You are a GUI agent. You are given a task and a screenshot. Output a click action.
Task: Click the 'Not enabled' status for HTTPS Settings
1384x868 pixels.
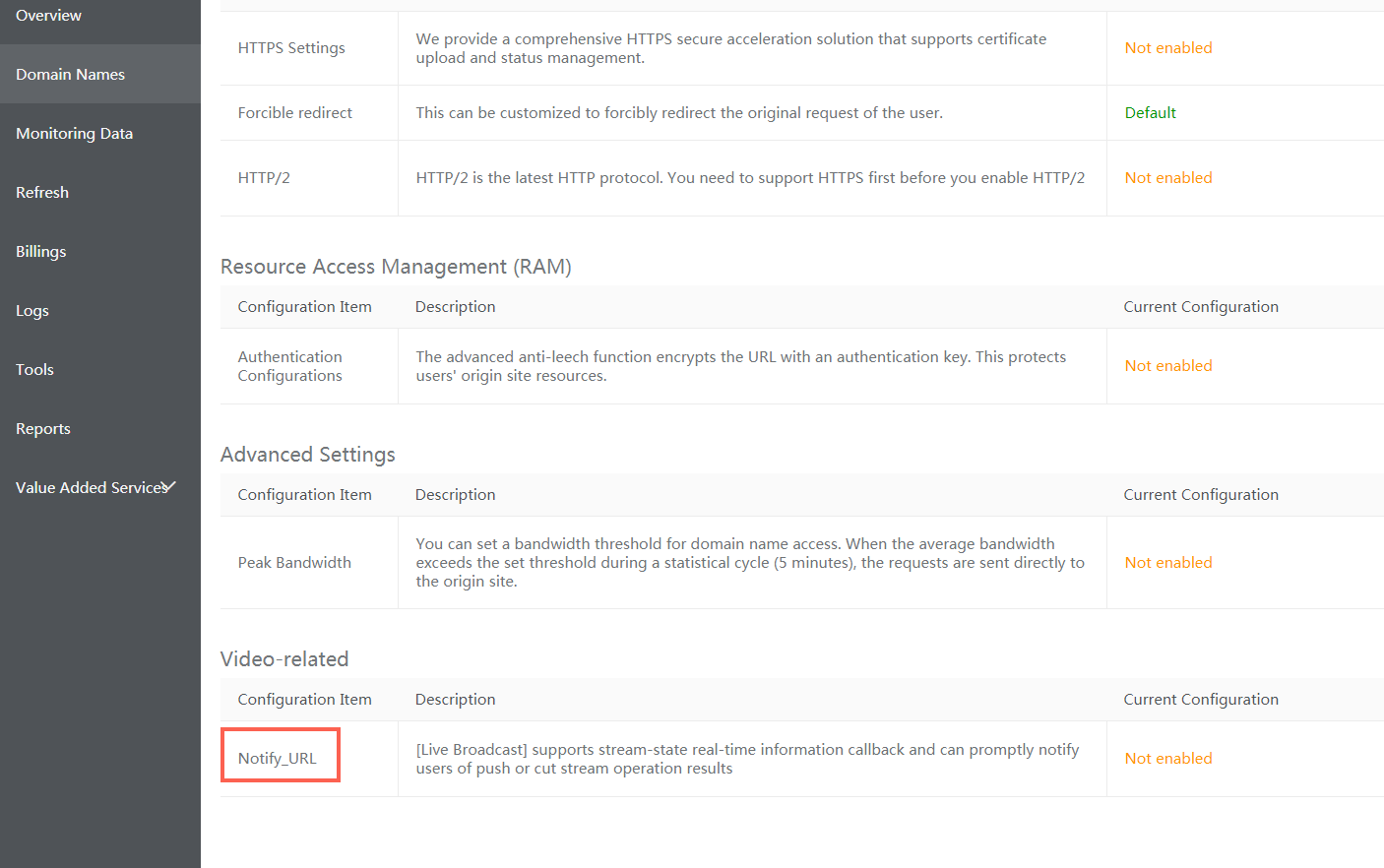1167,48
